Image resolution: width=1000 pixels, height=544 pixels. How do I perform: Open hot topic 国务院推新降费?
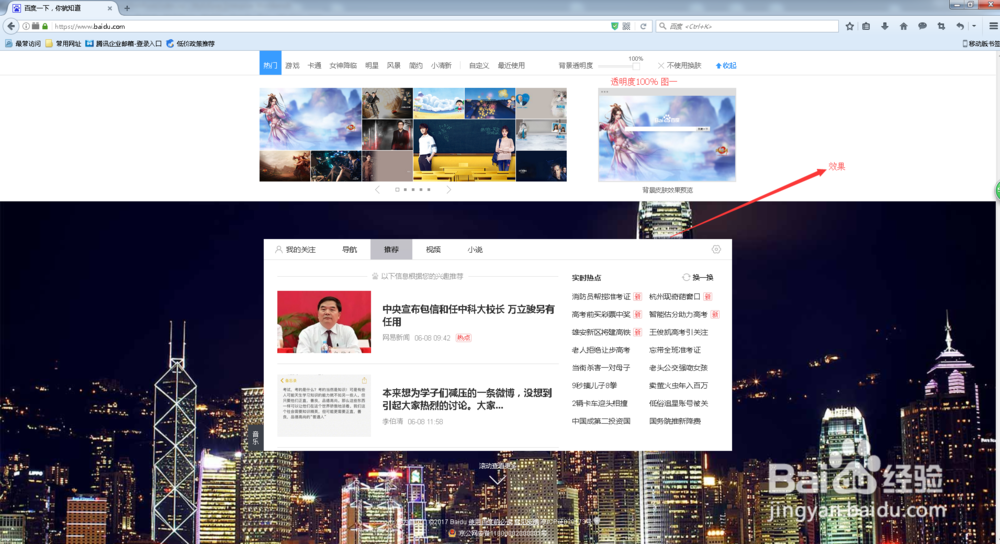click(x=675, y=421)
